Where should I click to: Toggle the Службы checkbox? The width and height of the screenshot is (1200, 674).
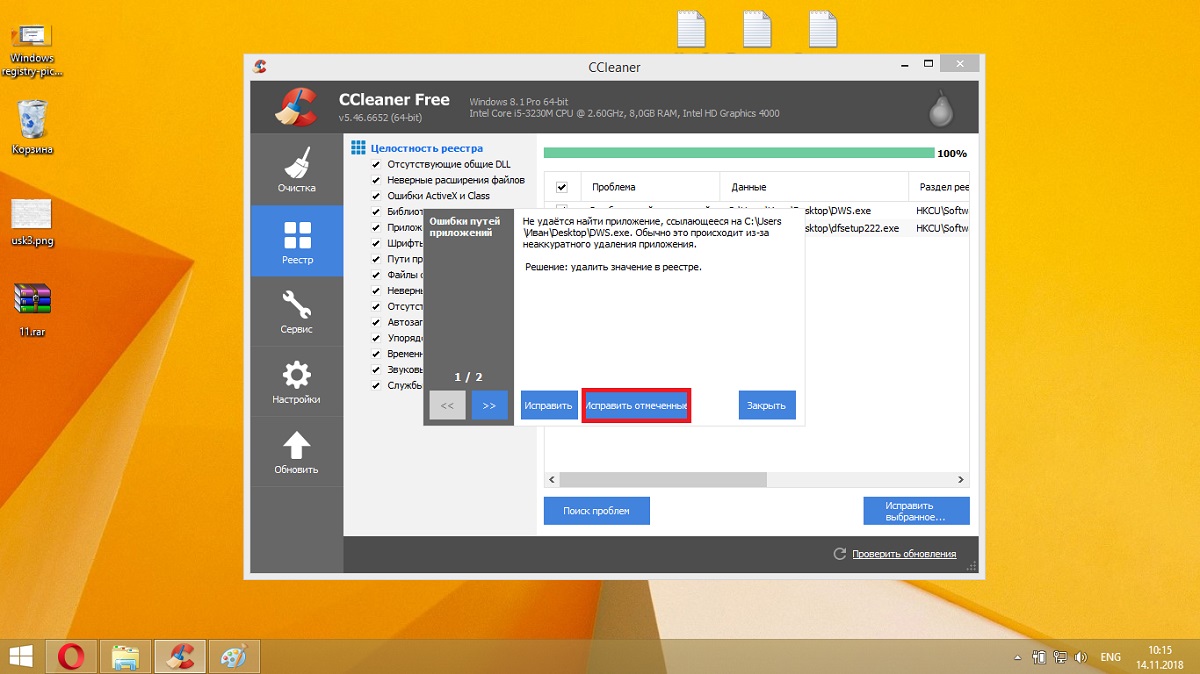point(376,385)
